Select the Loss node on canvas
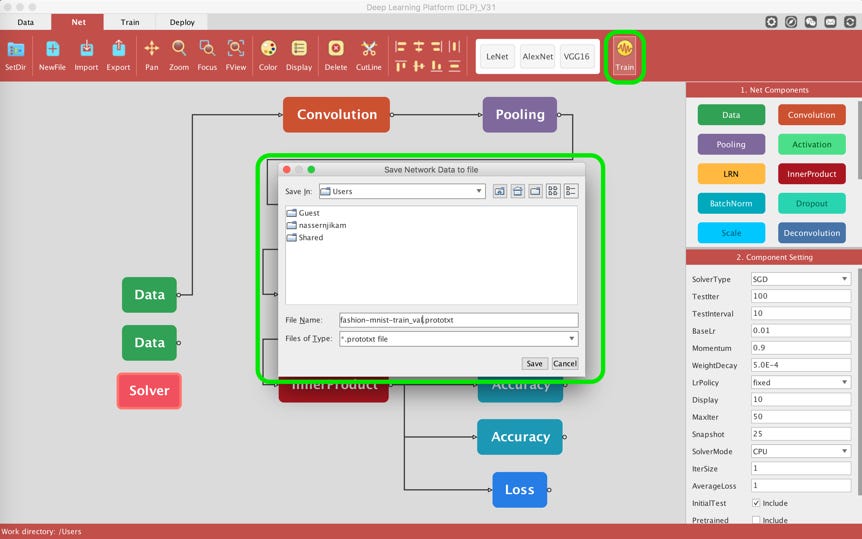Screen dimensions: 862x539 pyautogui.click(x=520, y=490)
